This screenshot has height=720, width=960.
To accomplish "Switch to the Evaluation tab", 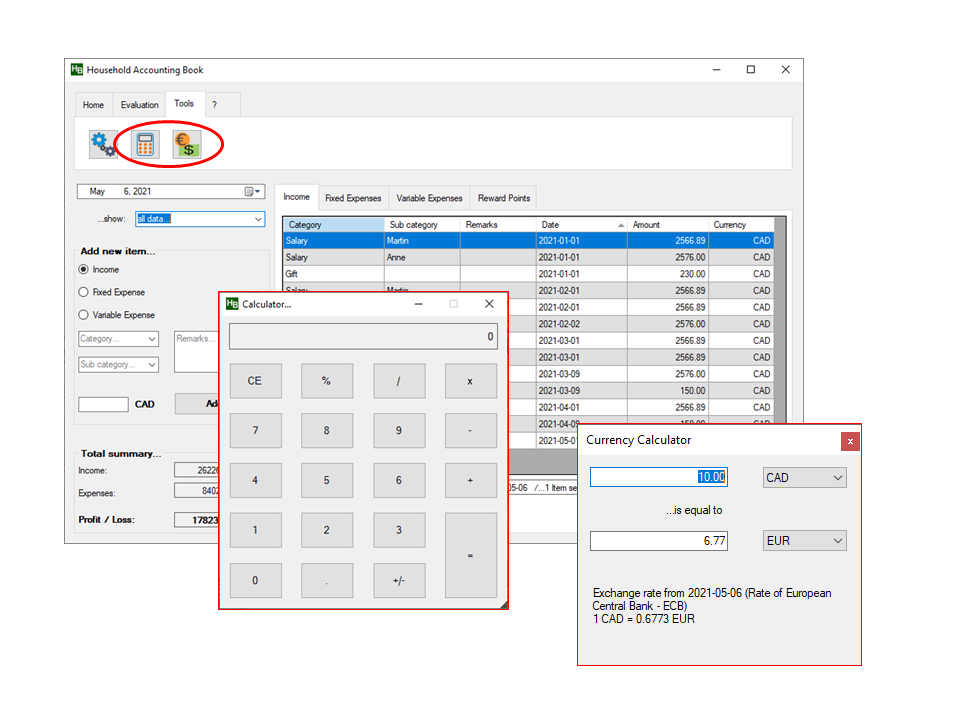I will (x=139, y=105).
